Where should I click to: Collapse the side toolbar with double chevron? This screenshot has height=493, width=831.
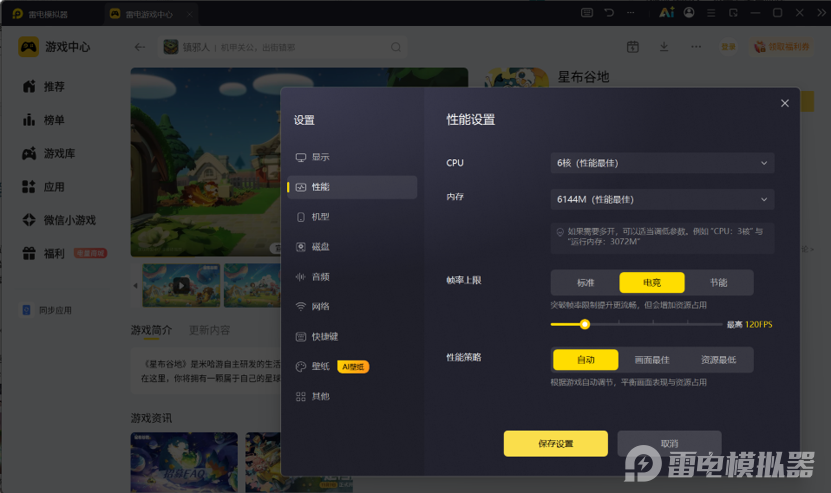click(821, 13)
